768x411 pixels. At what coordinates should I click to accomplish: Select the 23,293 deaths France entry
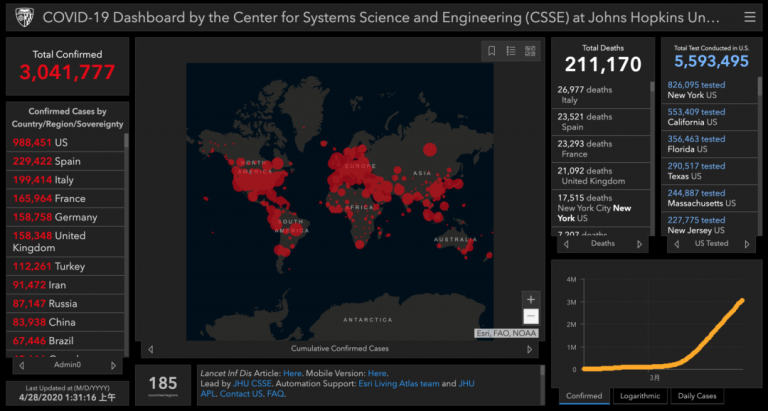pos(600,149)
